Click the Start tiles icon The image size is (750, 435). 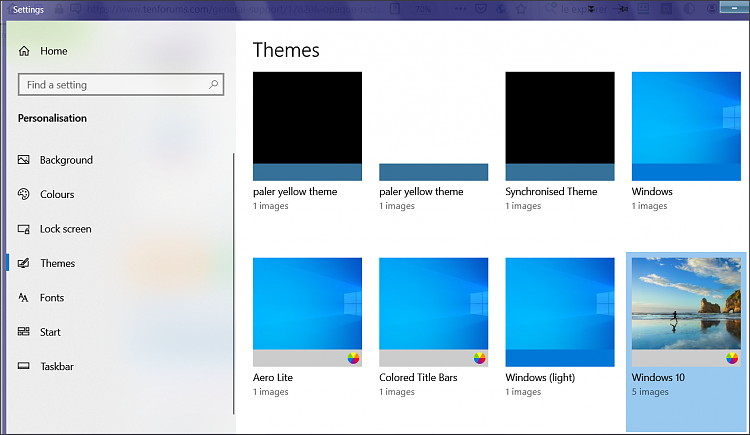(x=23, y=332)
